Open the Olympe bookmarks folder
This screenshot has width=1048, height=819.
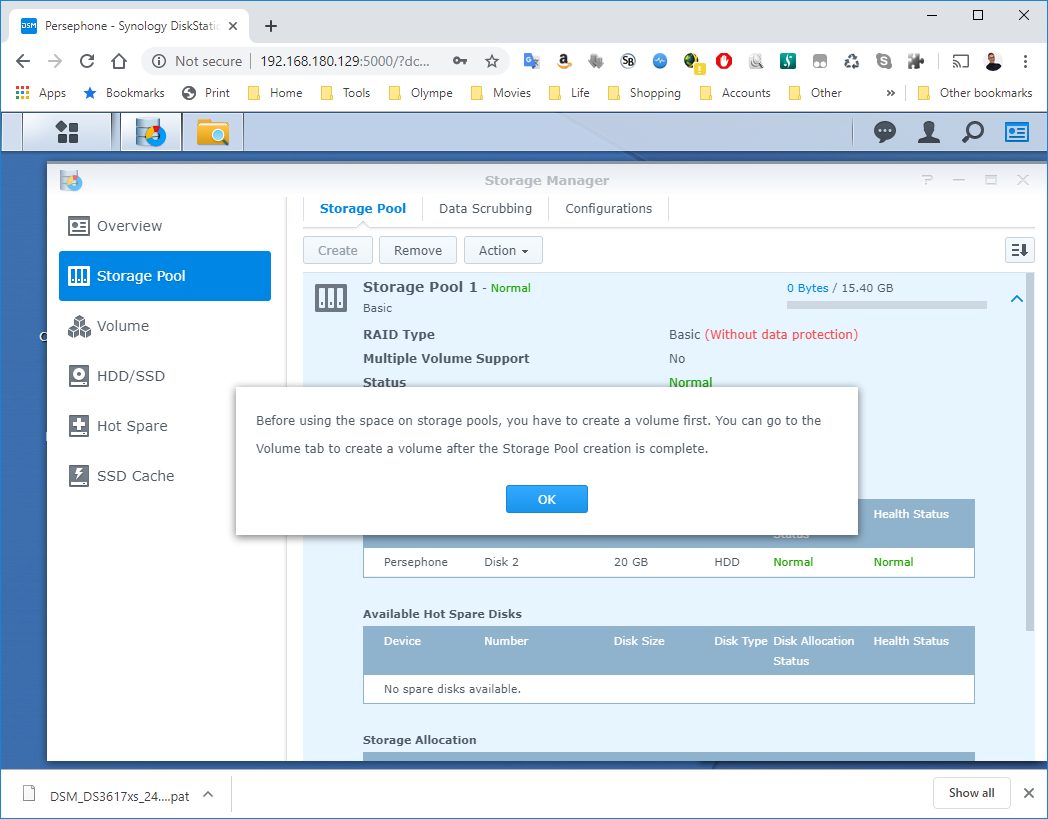(420, 93)
